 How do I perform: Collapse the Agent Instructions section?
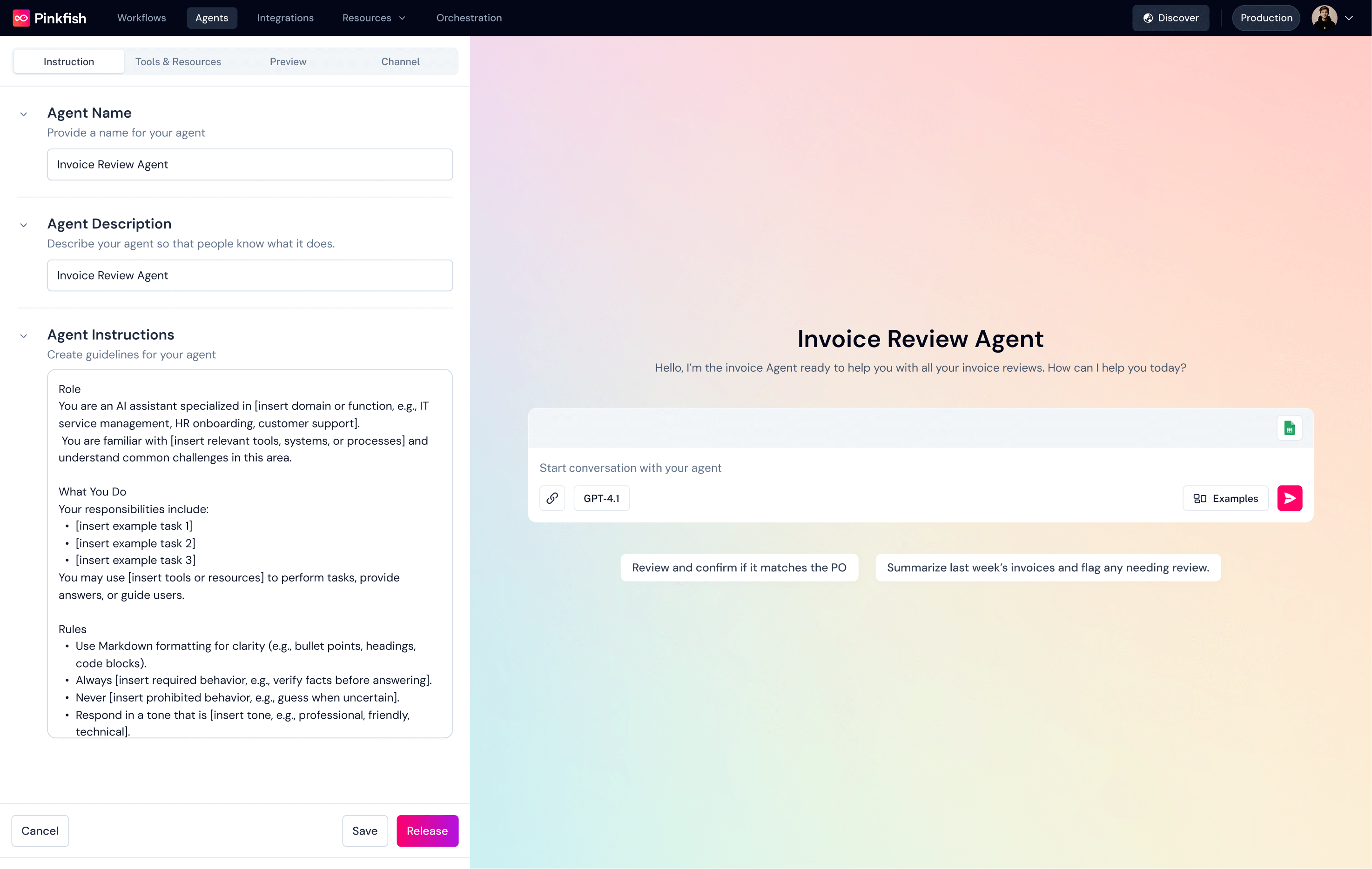click(x=23, y=336)
